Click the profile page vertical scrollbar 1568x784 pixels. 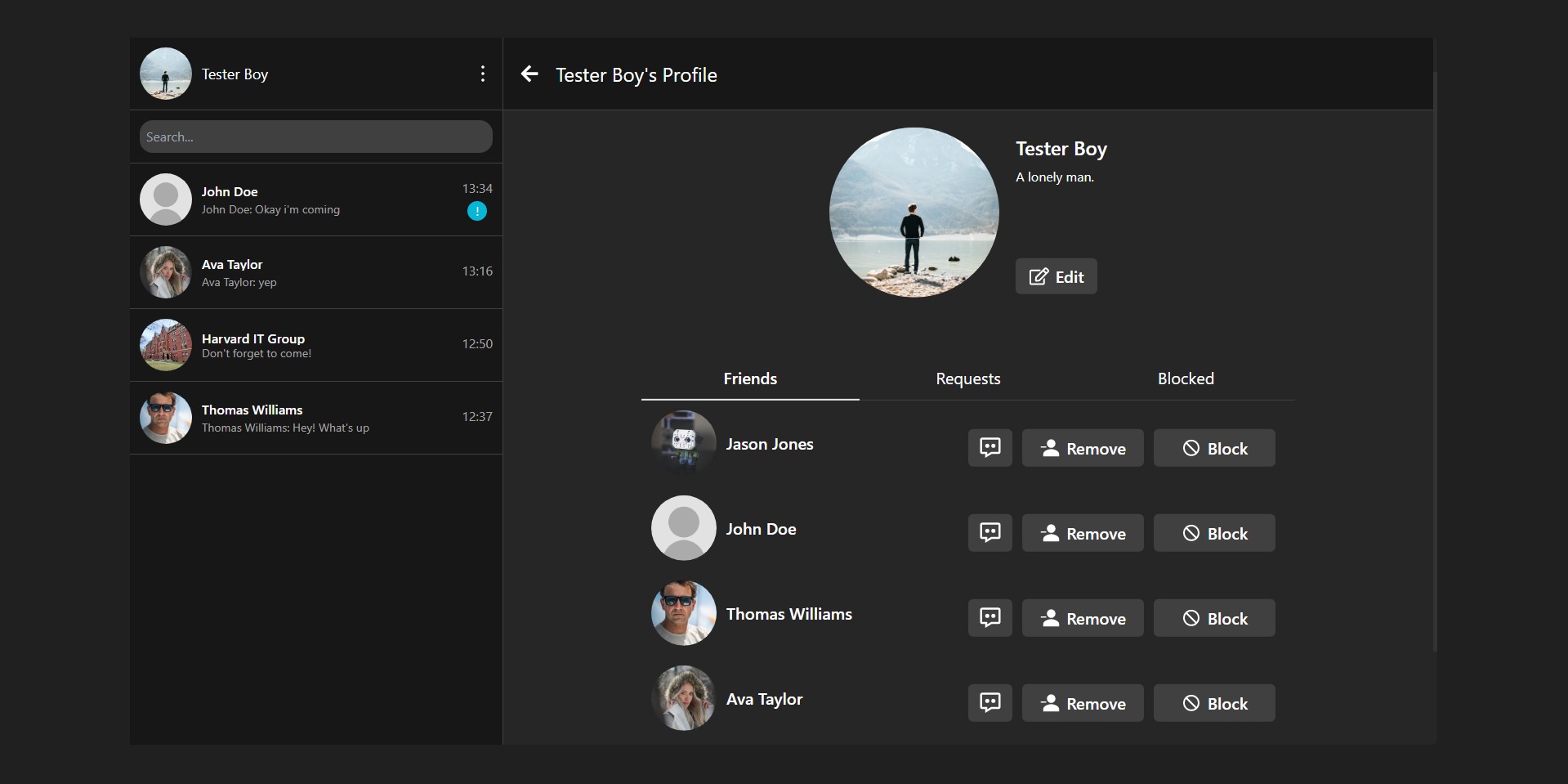(x=1435, y=361)
